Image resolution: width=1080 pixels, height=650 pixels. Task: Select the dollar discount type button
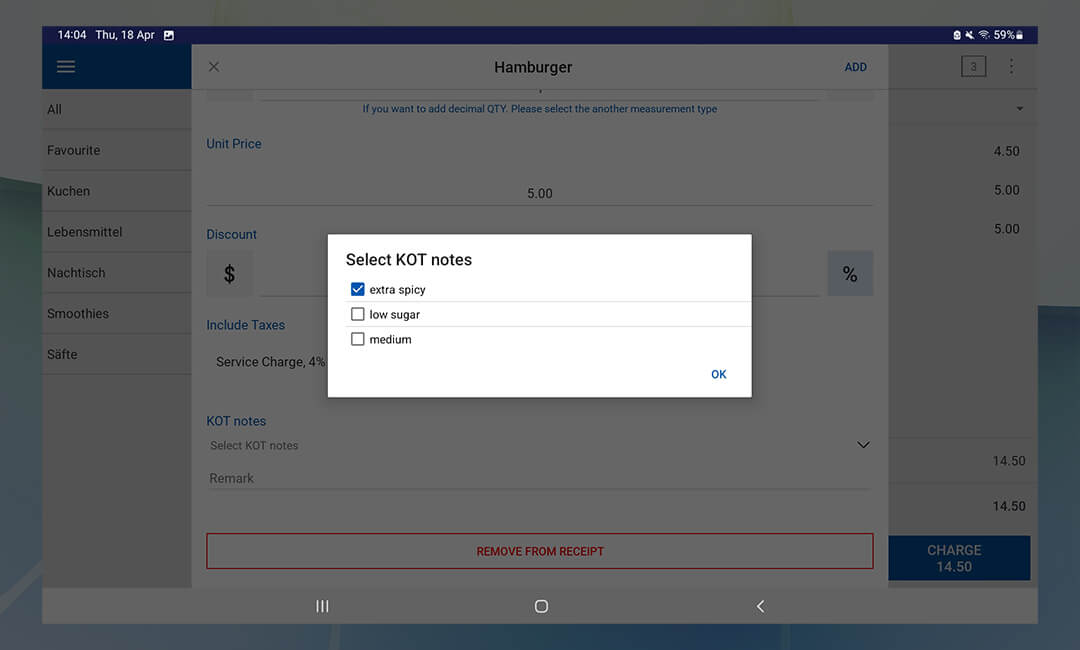pos(229,274)
